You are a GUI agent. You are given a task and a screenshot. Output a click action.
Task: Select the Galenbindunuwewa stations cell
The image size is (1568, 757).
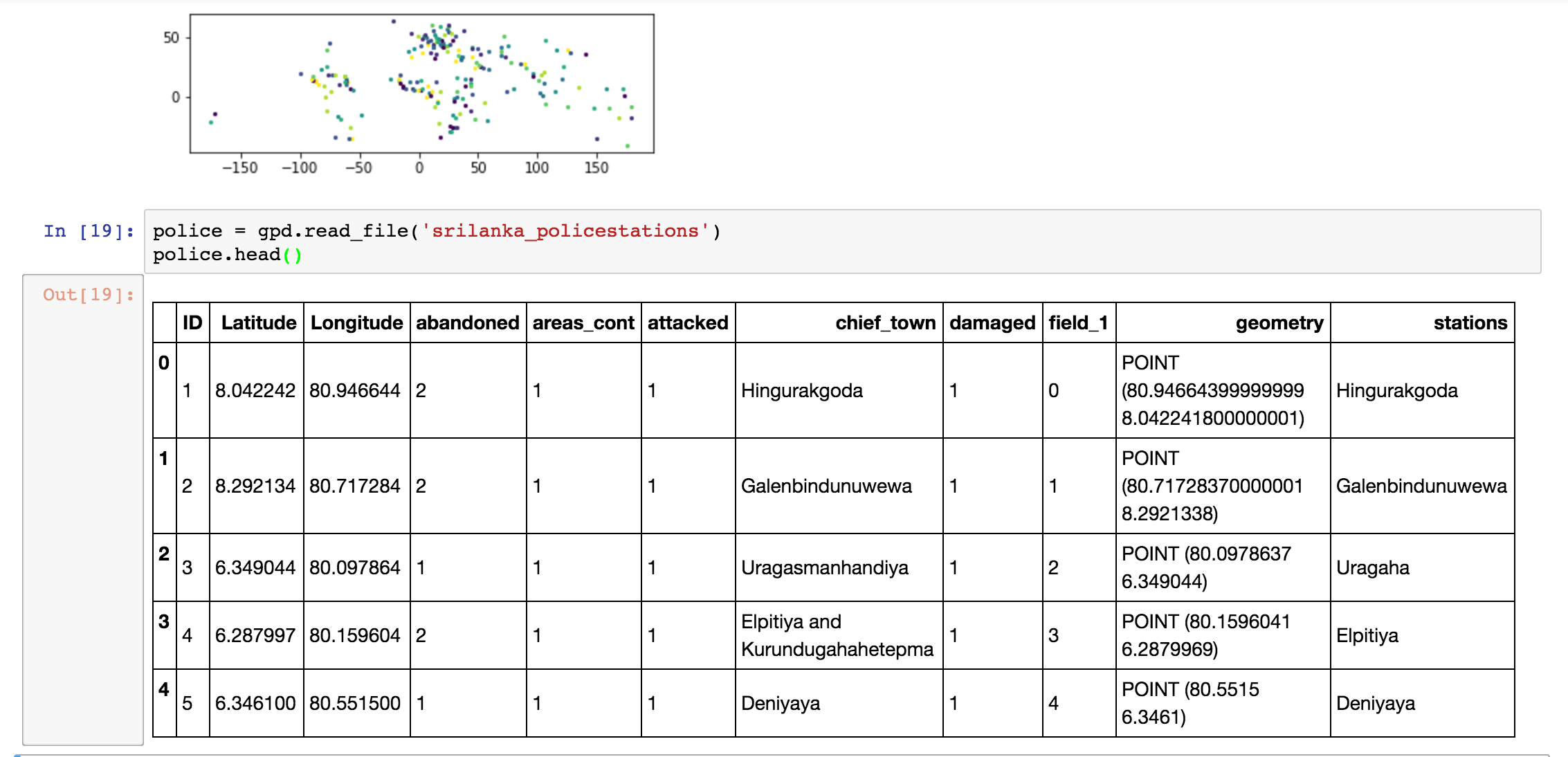click(1421, 486)
